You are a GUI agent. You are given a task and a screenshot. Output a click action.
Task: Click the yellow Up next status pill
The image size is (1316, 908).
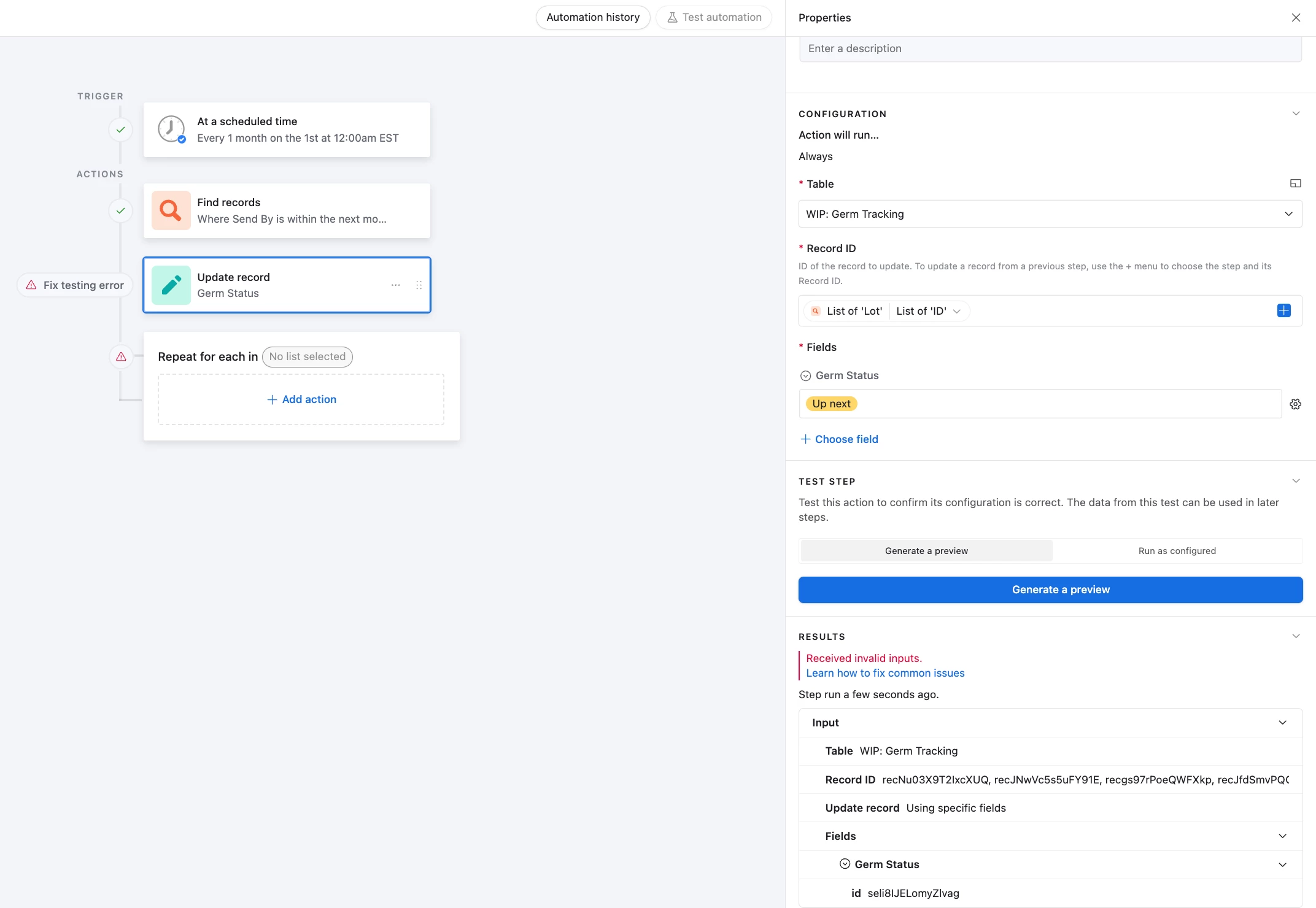point(831,404)
